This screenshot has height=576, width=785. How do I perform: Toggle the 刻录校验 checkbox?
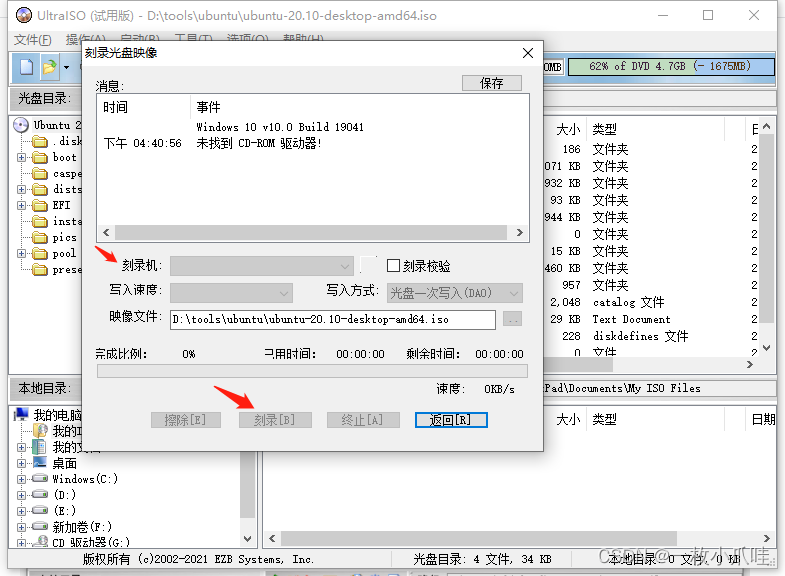[x=394, y=266]
